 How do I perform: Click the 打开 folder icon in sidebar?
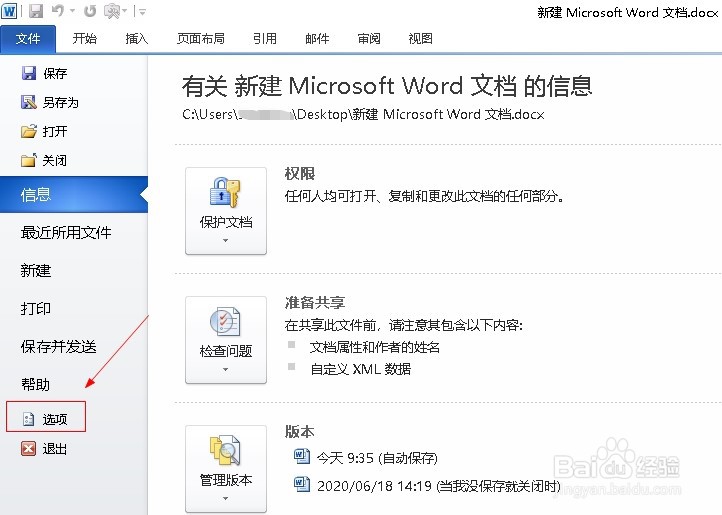click(x=29, y=131)
